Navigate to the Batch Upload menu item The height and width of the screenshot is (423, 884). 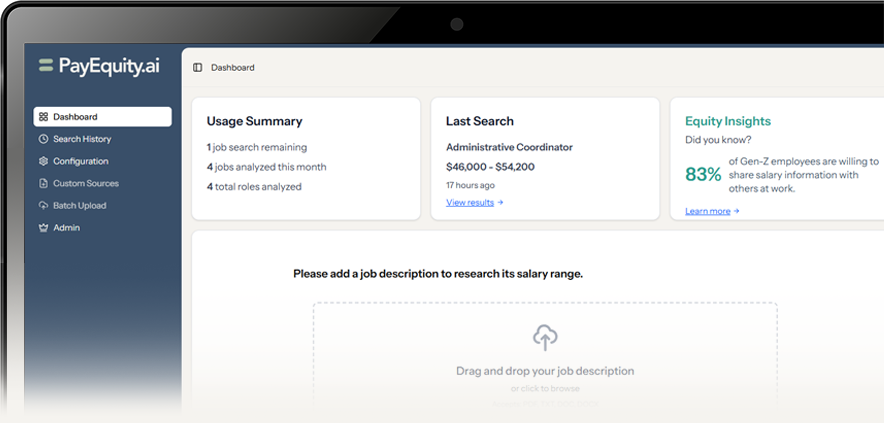[x=79, y=205]
